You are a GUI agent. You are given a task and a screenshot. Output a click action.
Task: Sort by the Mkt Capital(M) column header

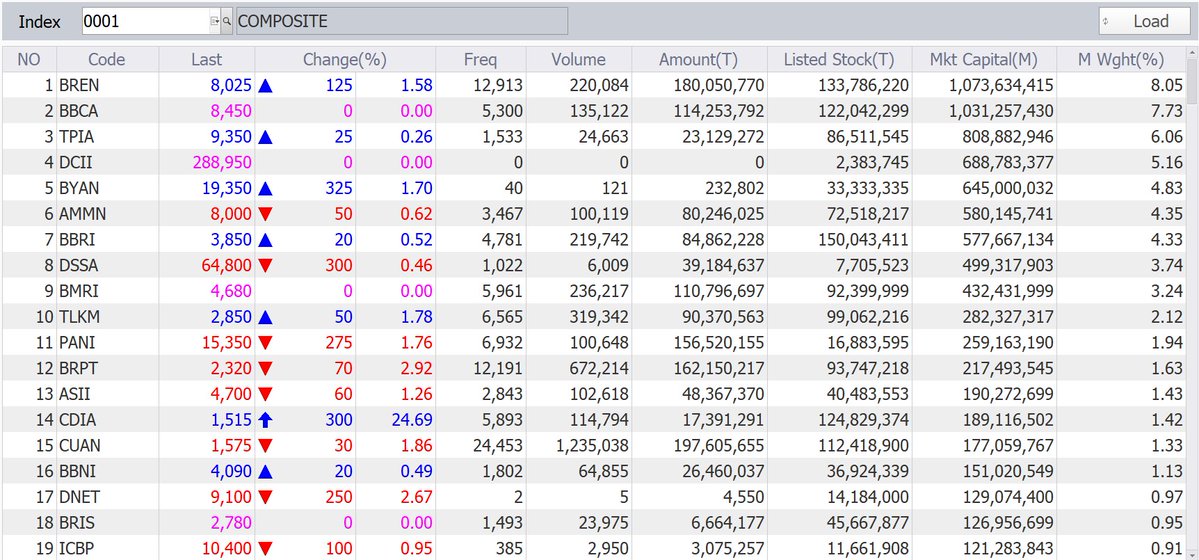[983, 60]
